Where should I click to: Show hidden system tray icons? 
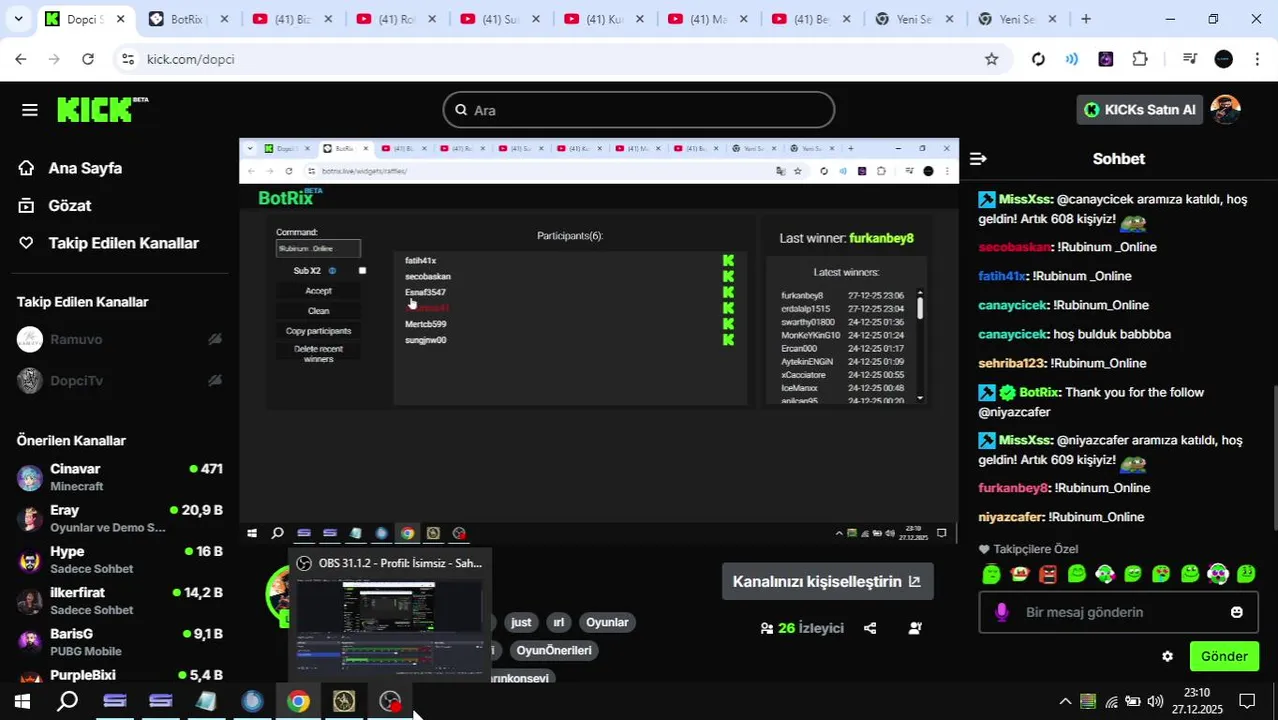[x=1065, y=701]
